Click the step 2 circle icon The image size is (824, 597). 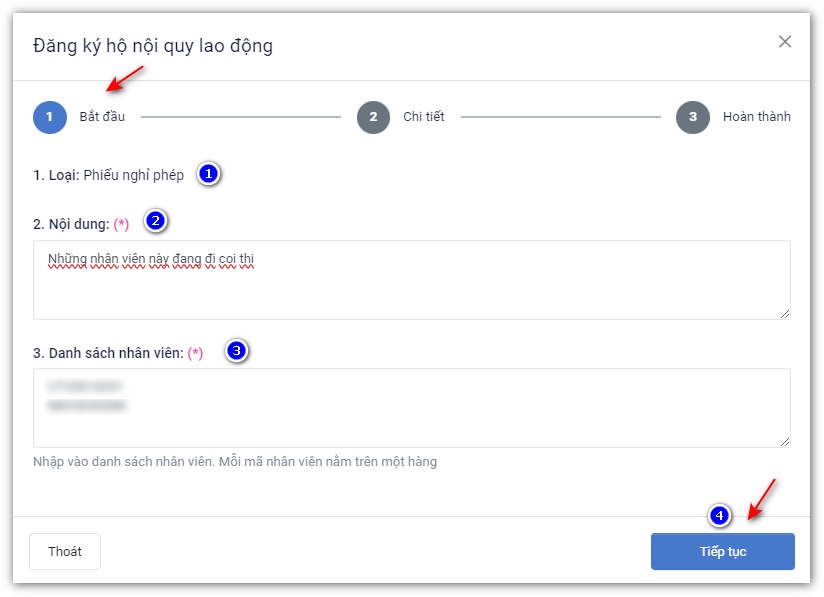tap(373, 117)
